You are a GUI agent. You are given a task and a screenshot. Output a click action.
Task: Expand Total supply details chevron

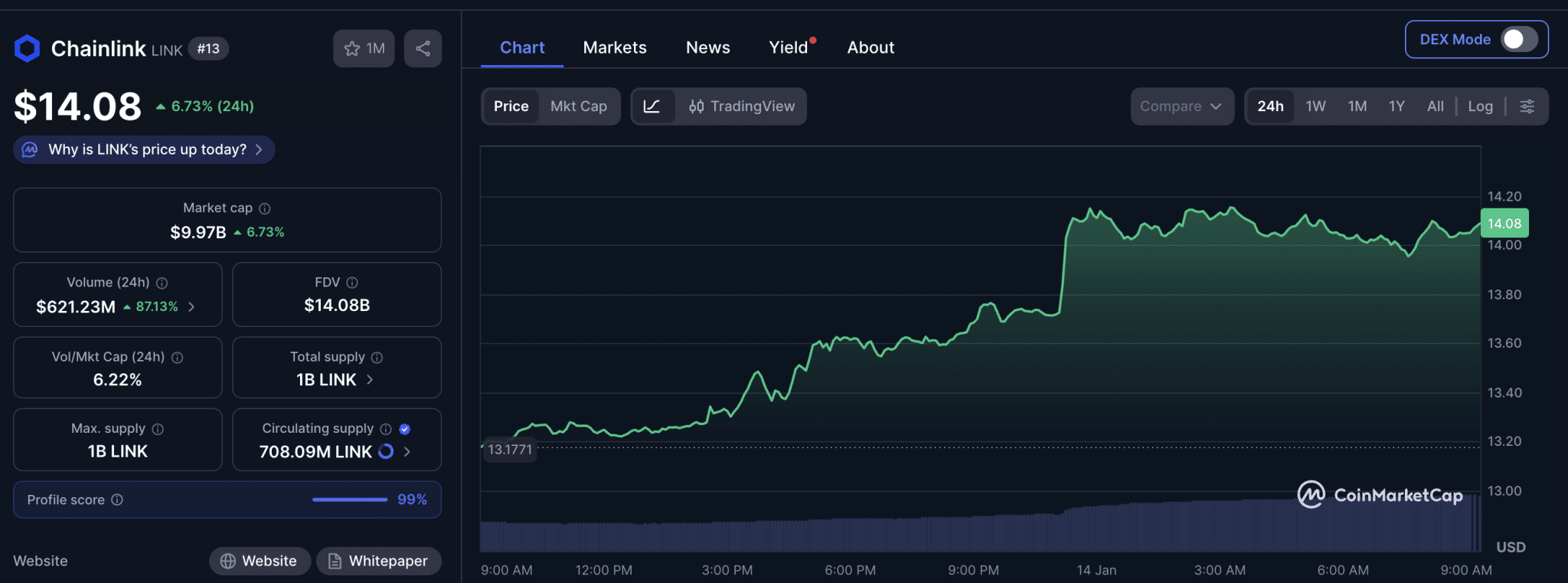370,379
